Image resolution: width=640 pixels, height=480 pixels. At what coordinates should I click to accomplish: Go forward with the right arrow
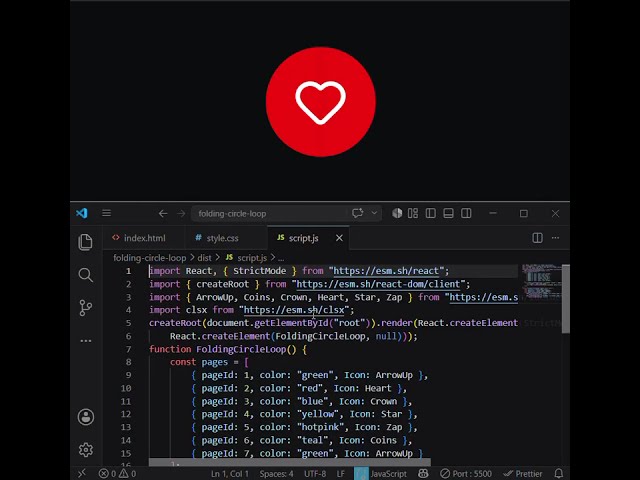(x=181, y=213)
